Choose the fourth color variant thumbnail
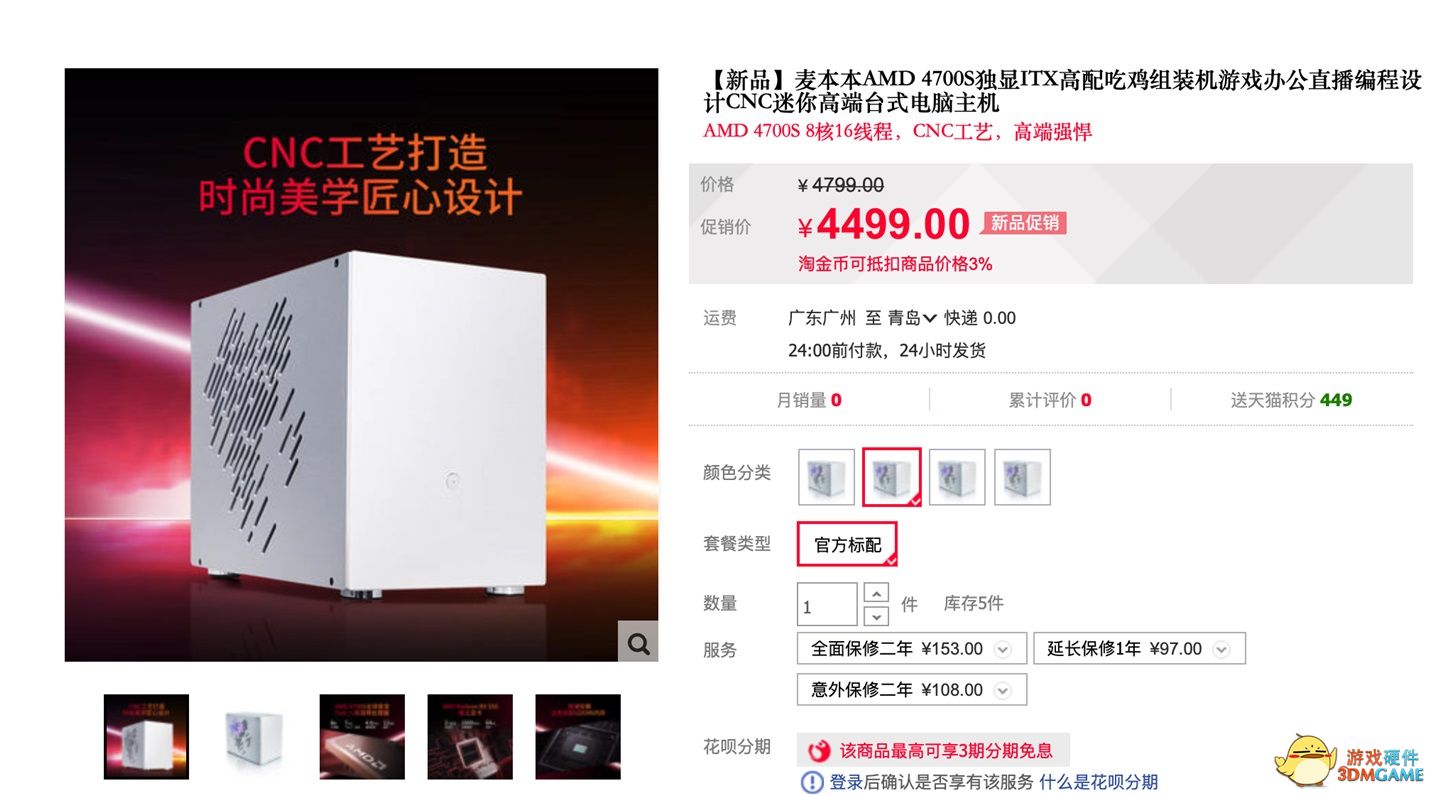Screen dimensions: 1440x795 pyautogui.click(x=1022, y=477)
